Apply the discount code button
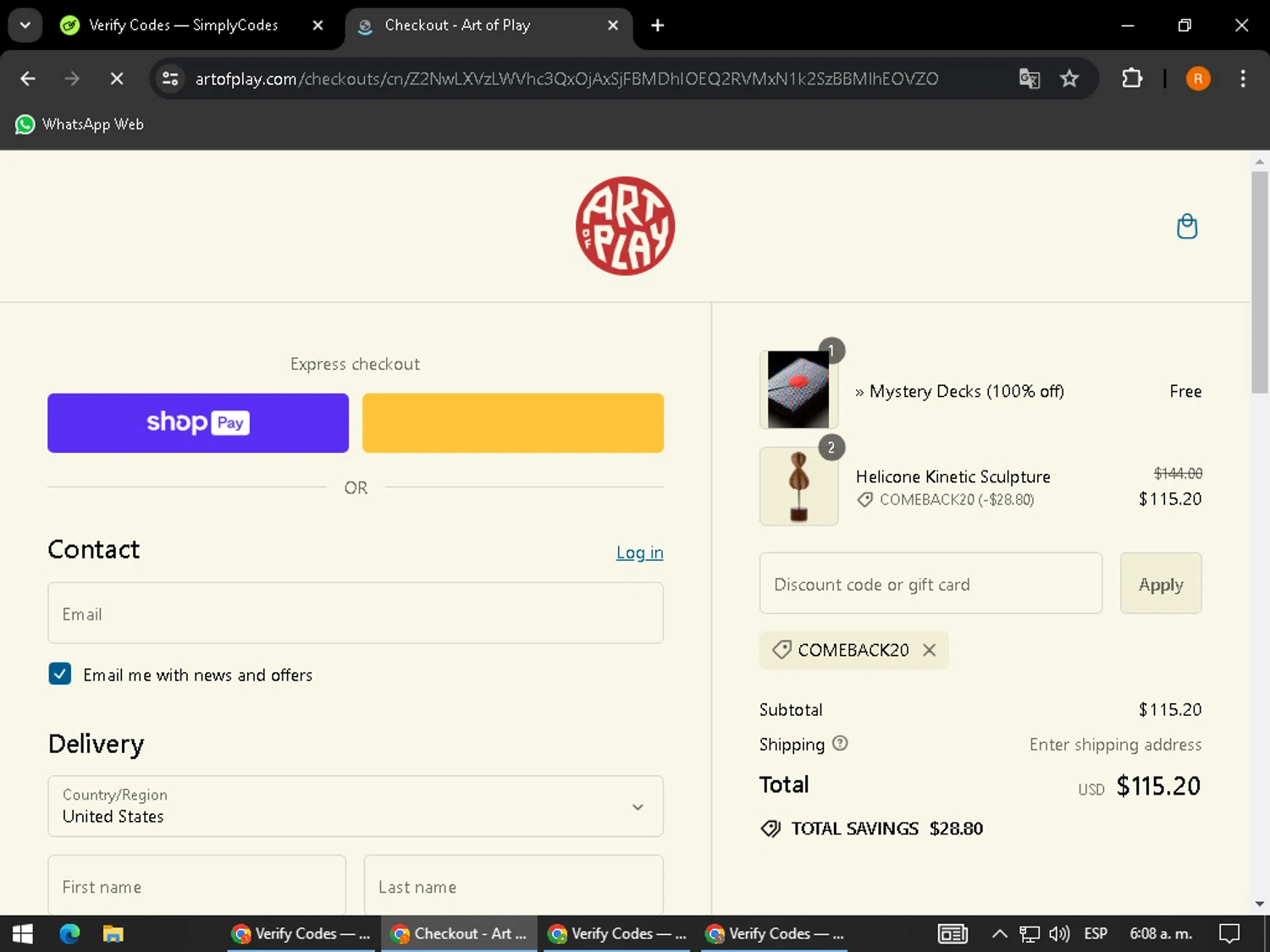Screen dimensions: 1270x952 [x=1161, y=583]
